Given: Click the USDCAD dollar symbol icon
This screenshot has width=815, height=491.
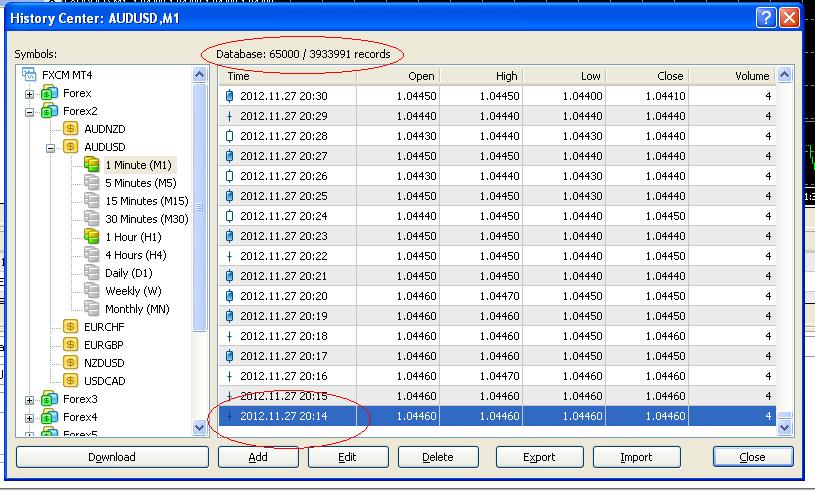Looking at the screenshot, I should click(71, 381).
